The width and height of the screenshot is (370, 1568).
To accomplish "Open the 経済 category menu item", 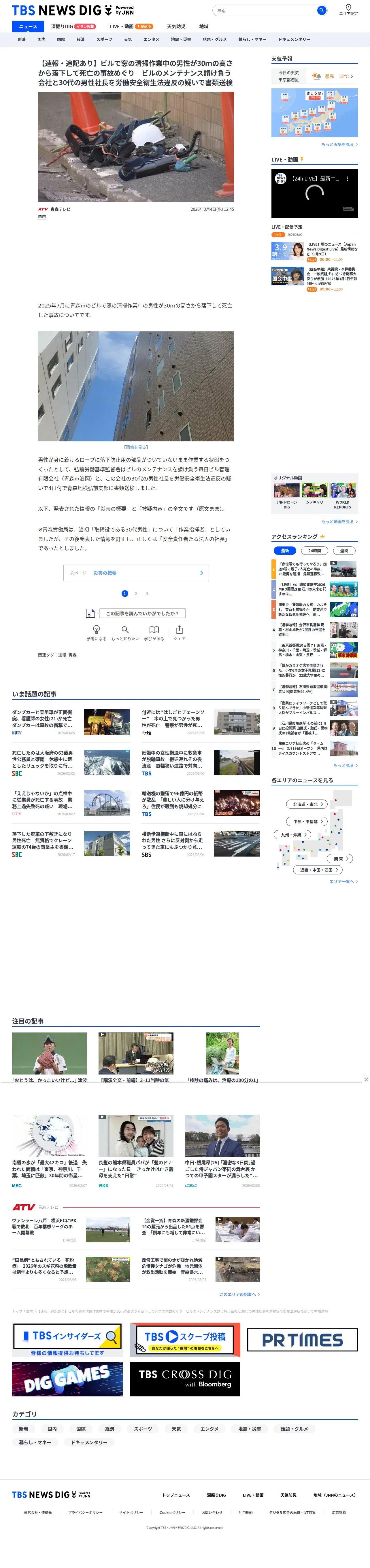I will click(x=80, y=39).
